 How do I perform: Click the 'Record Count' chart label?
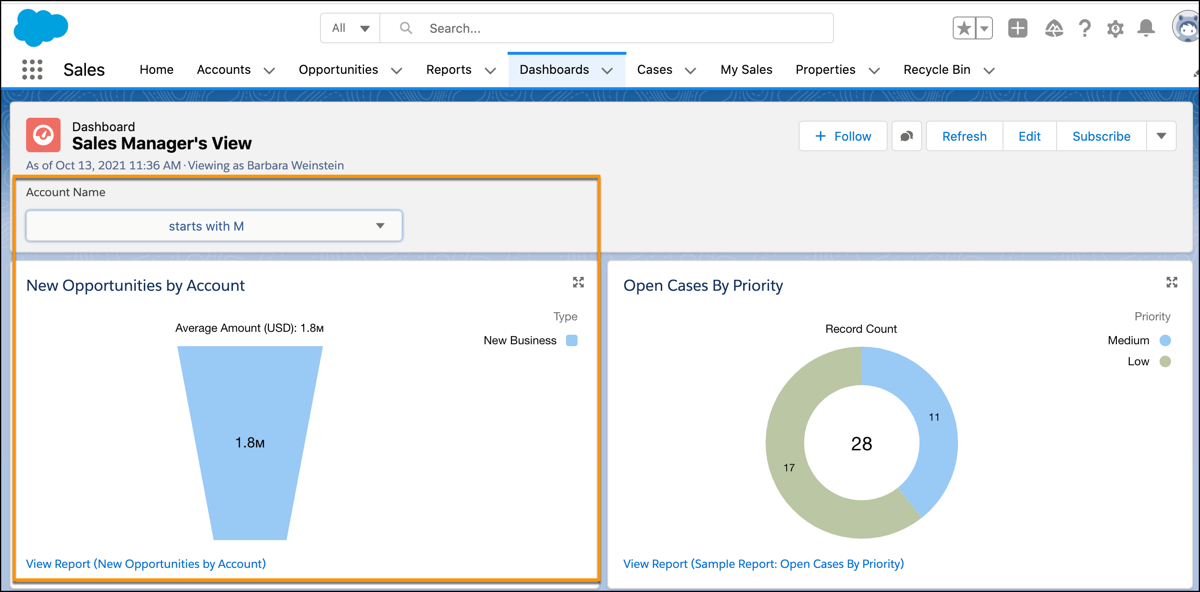(x=861, y=328)
